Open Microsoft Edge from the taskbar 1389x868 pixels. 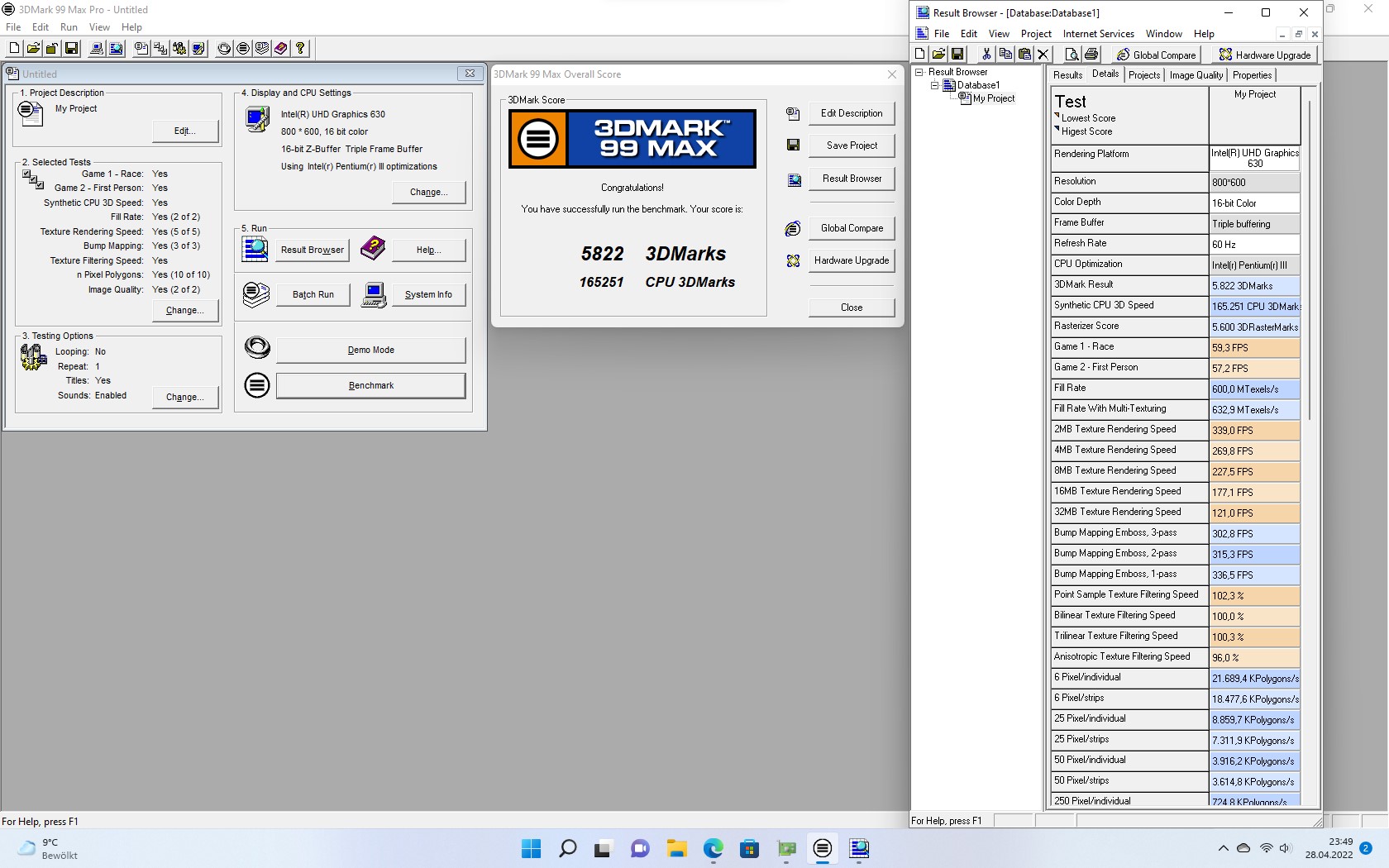click(713, 848)
